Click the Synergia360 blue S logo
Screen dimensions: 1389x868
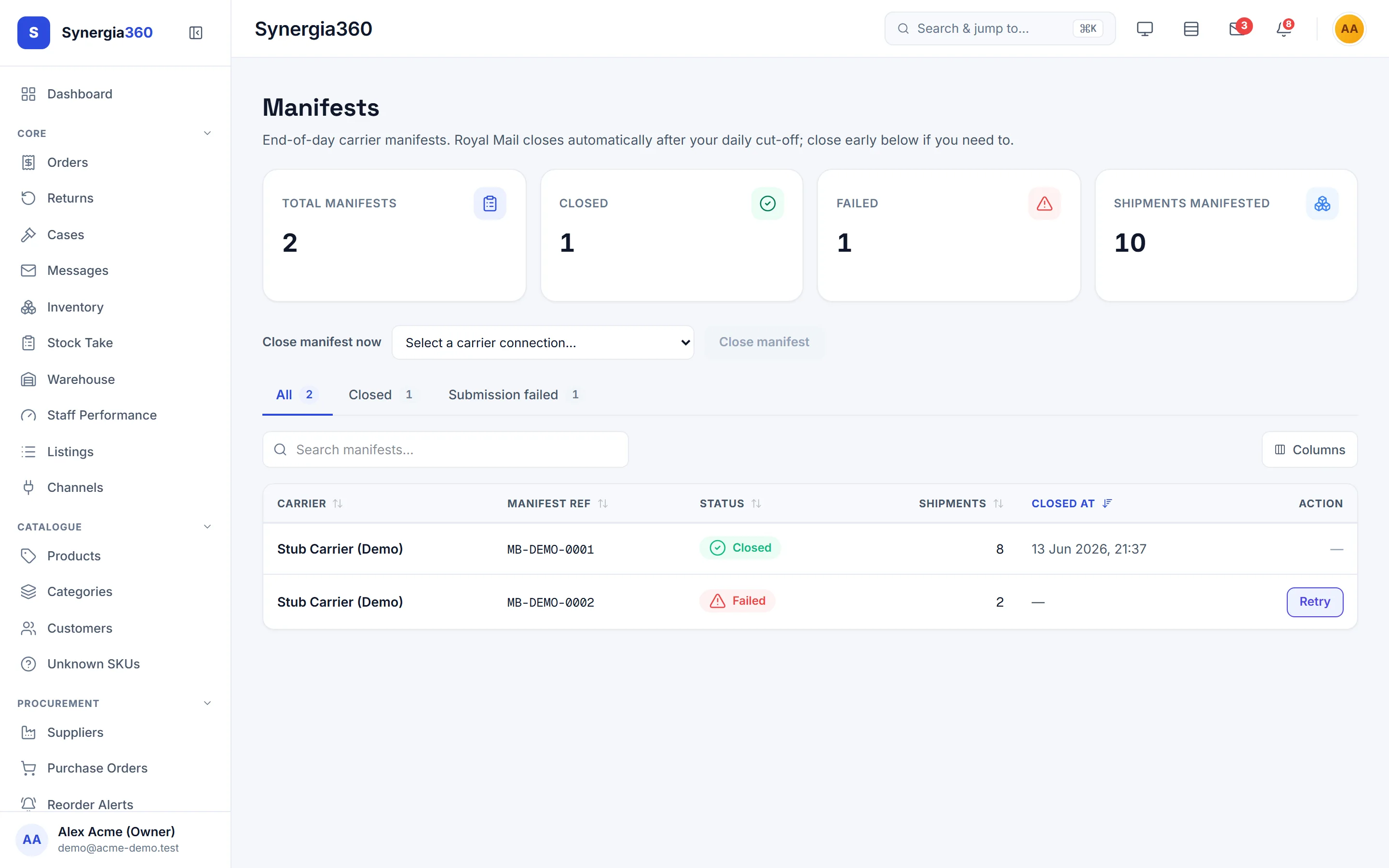click(x=34, y=33)
